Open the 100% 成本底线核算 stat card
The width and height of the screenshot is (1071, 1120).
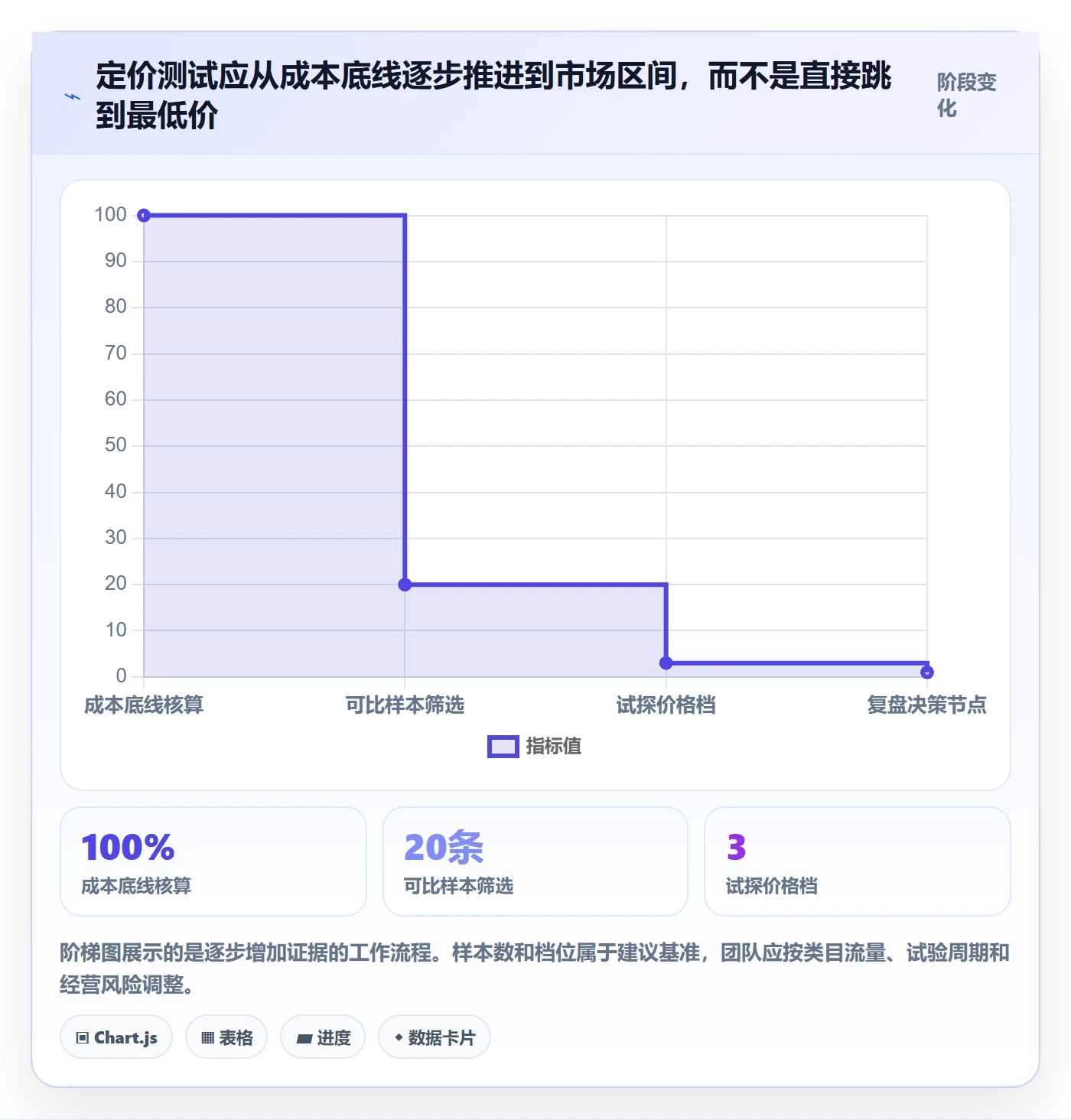pyautogui.click(x=213, y=861)
